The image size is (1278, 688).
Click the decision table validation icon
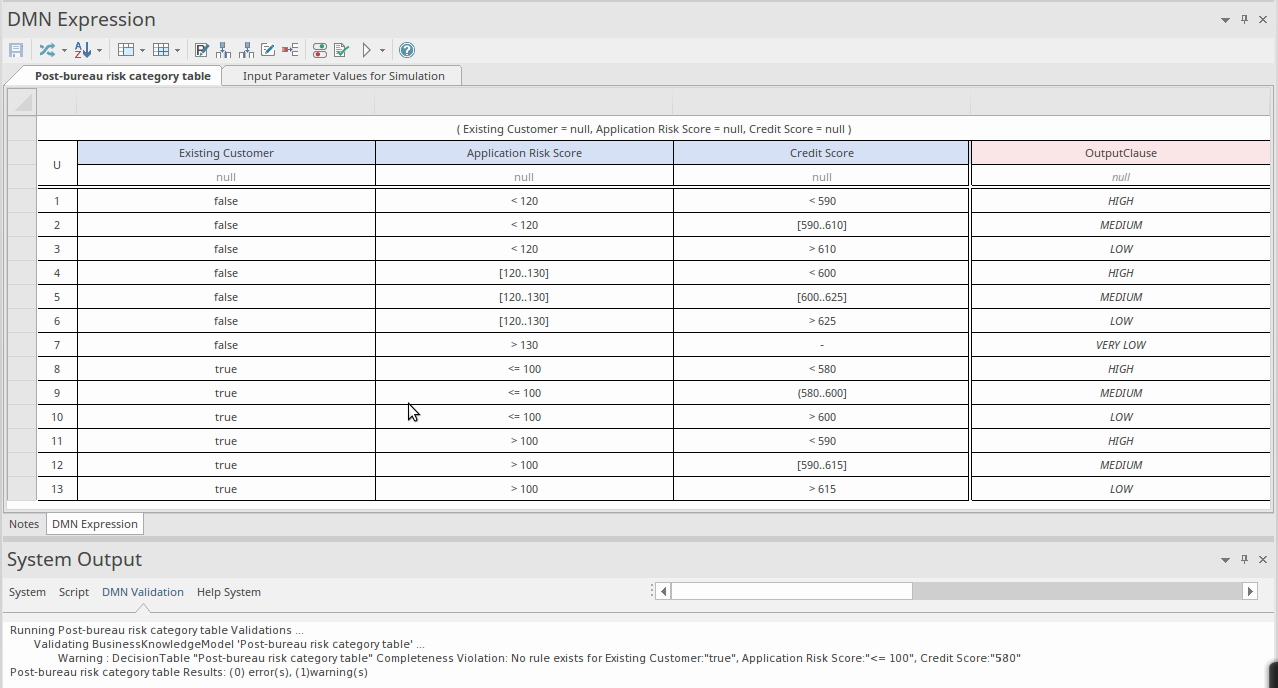pyautogui.click(x=342, y=50)
